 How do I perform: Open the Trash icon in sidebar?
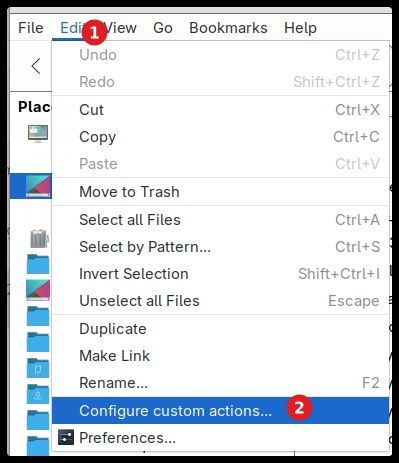click(39, 238)
